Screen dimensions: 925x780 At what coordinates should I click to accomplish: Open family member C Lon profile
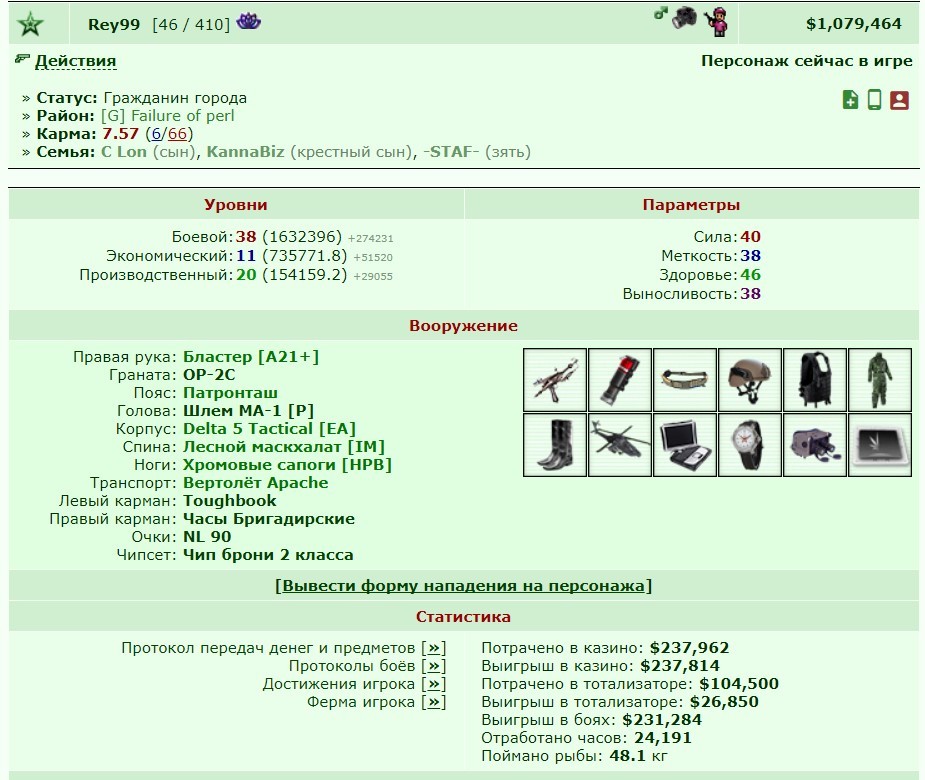tap(124, 152)
